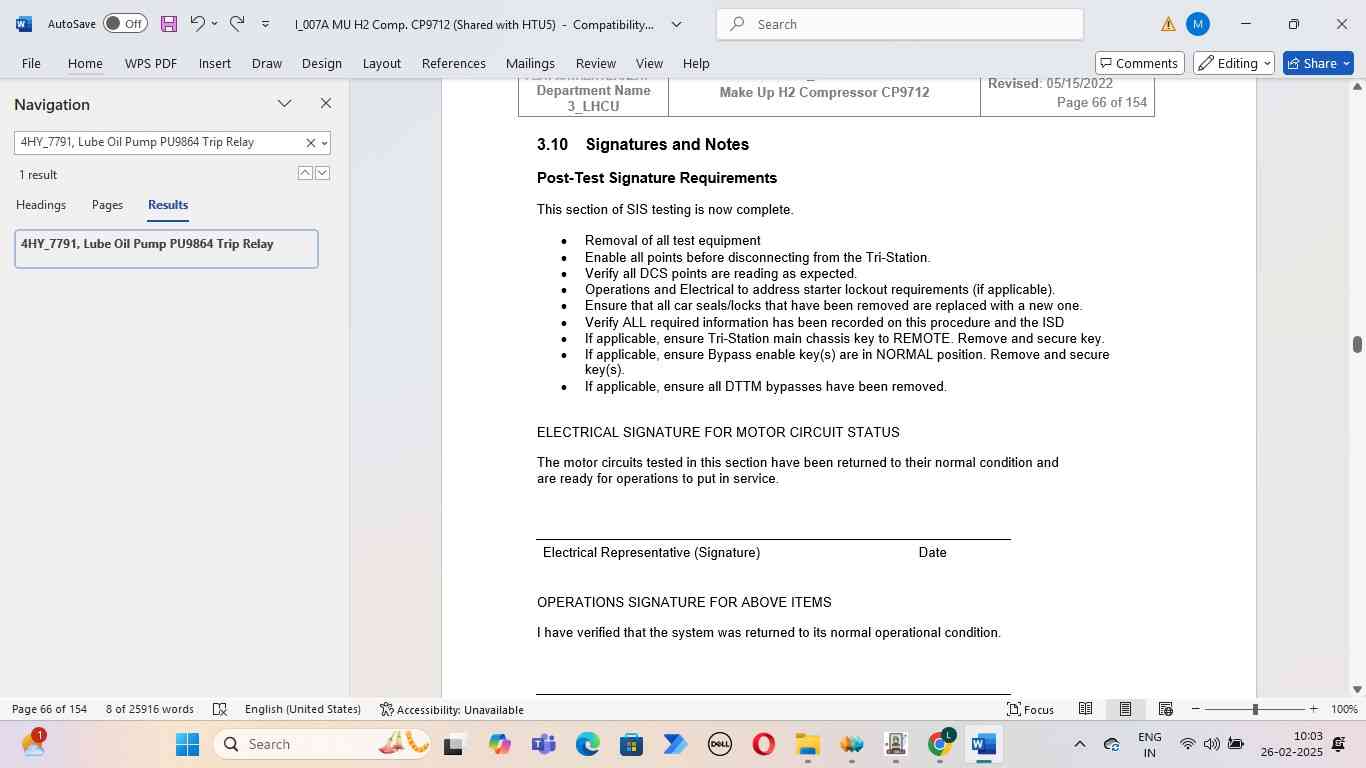Switch to the Home ribbon tab
This screenshot has width=1366, height=768.
[x=85, y=63]
